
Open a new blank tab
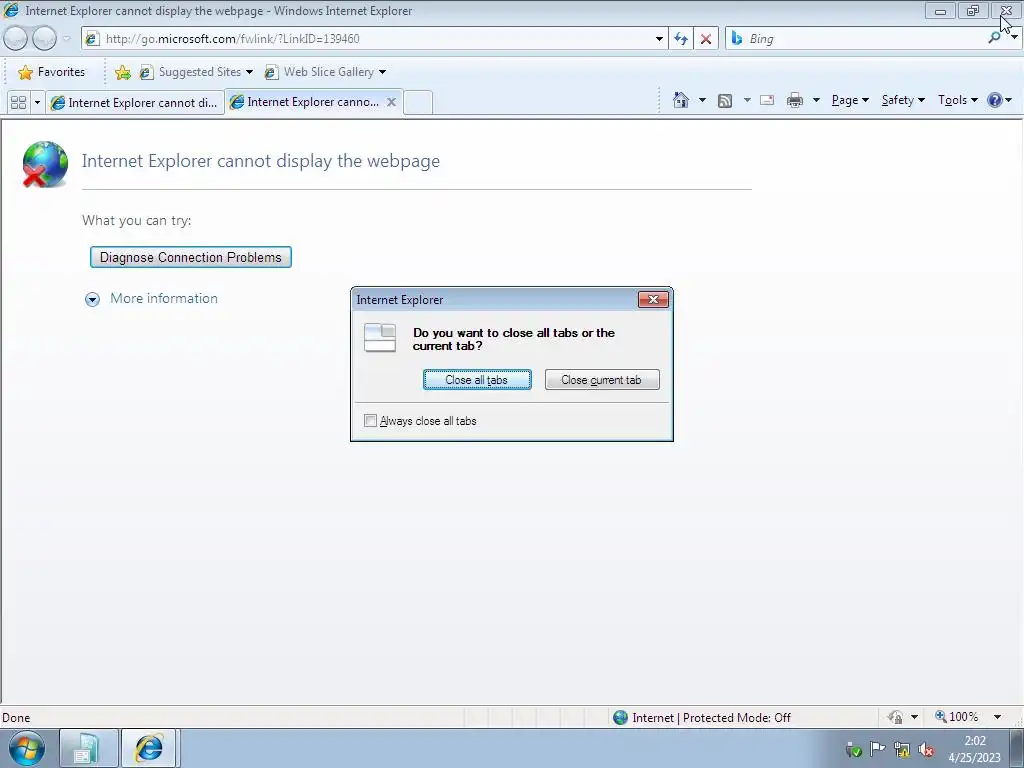[418, 103]
